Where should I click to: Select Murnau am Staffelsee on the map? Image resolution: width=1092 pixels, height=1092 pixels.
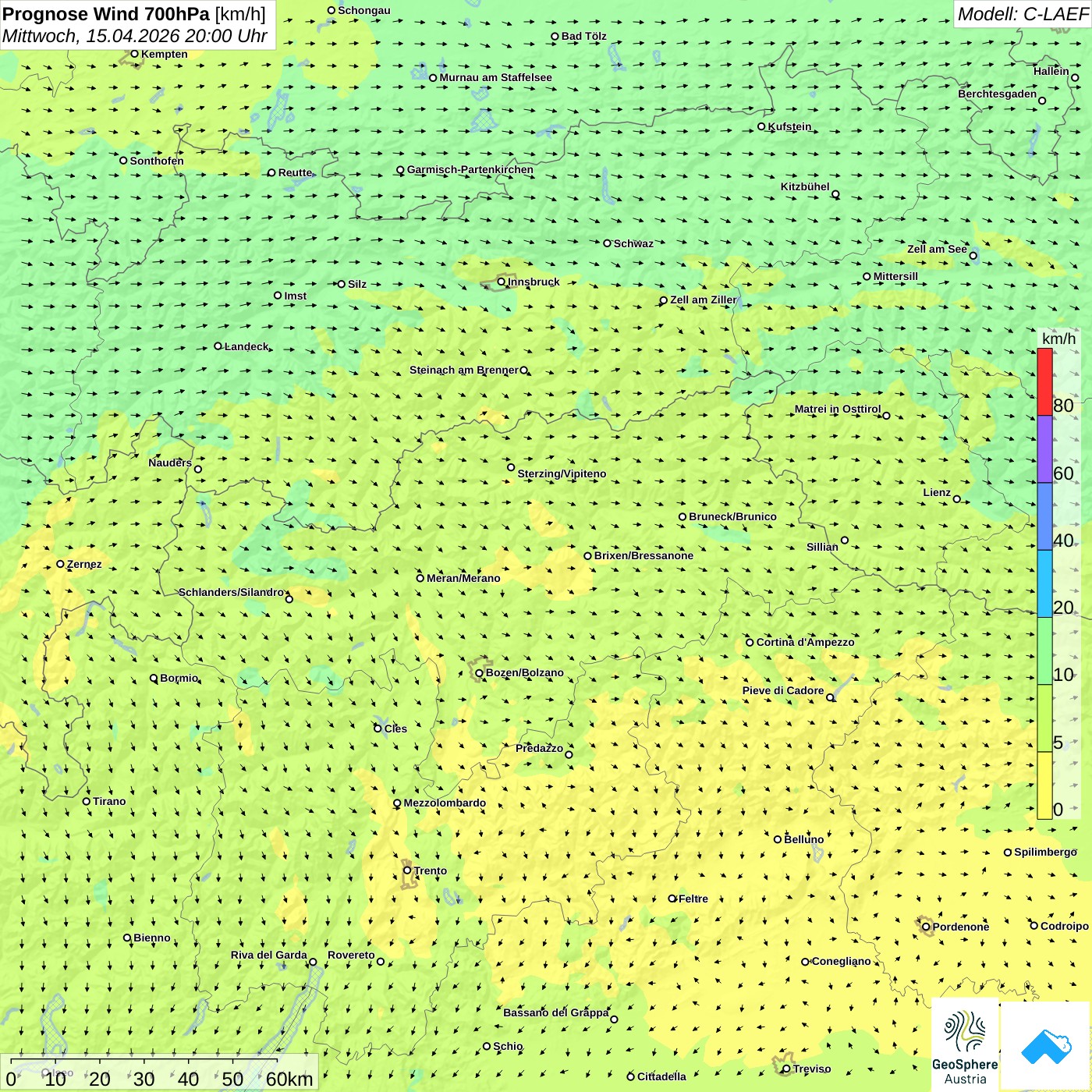tap(495, 77)
